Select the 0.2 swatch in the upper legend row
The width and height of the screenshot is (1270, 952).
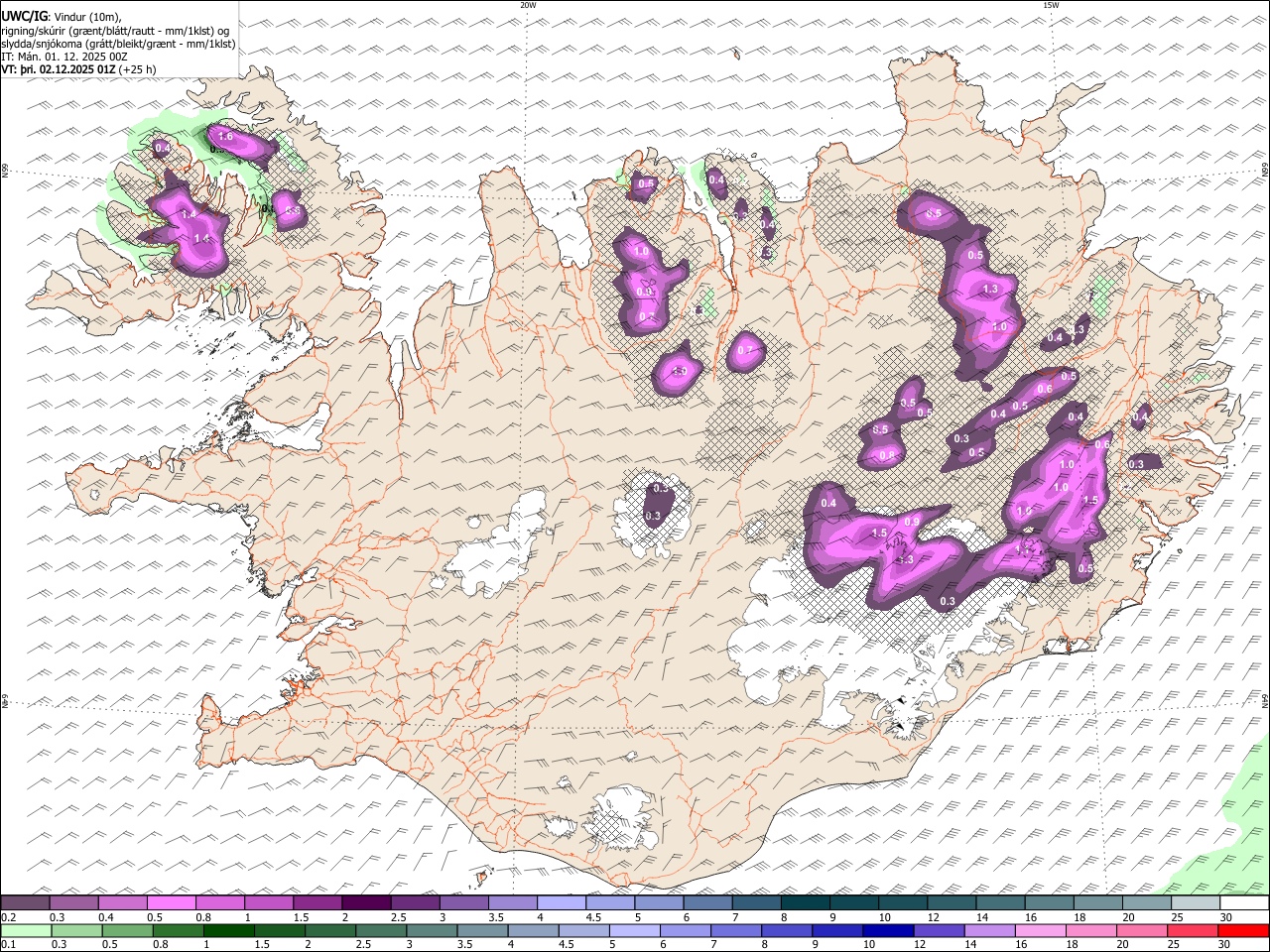(x=25, y=903)
